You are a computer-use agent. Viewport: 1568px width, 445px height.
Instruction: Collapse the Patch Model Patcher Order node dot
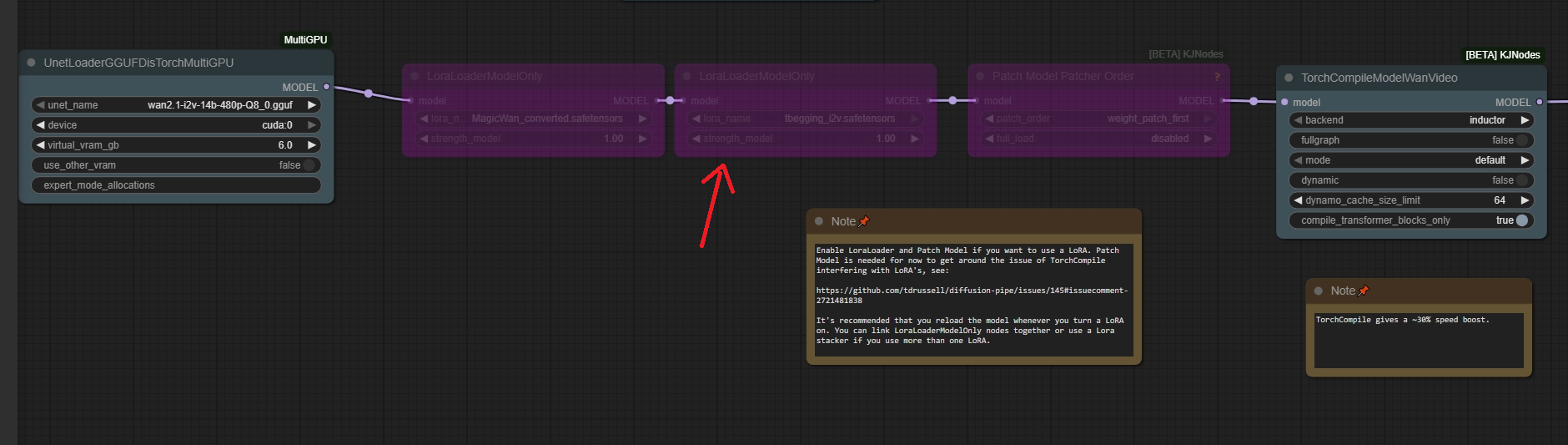[x=980, y=76]
